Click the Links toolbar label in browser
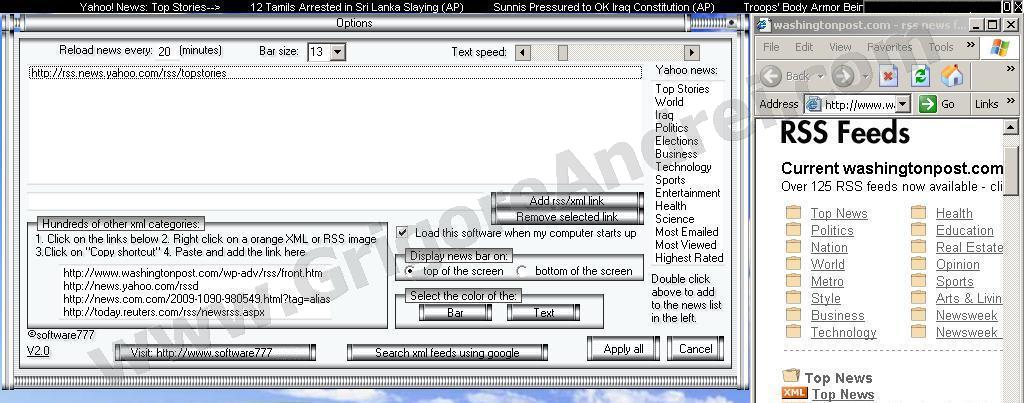The image size is (1024, 403). pyautogui.click(x=987, y=104)
